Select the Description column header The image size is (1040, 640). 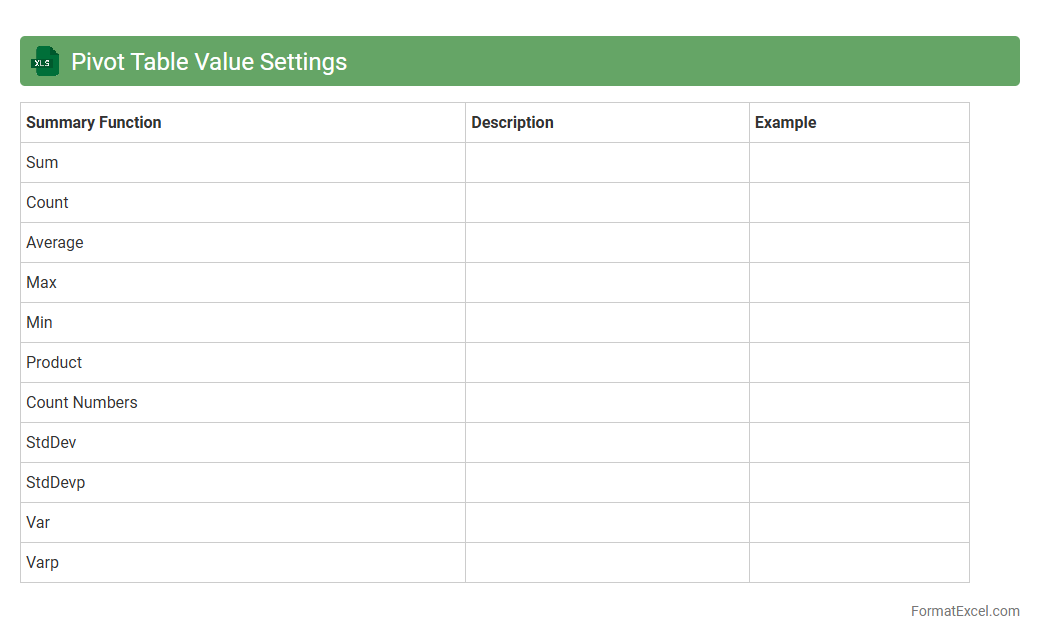(512, 122)
